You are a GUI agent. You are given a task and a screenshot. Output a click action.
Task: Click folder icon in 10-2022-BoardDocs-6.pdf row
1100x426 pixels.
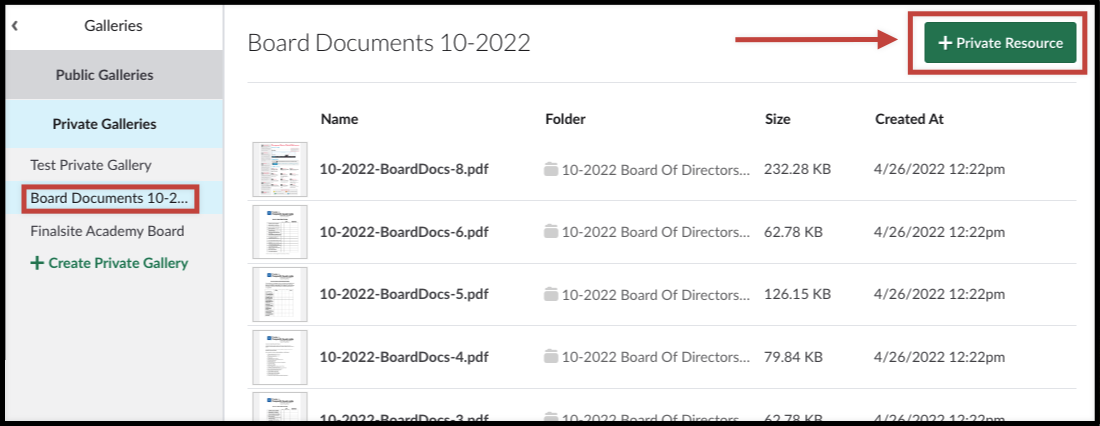tap(551, 232)
